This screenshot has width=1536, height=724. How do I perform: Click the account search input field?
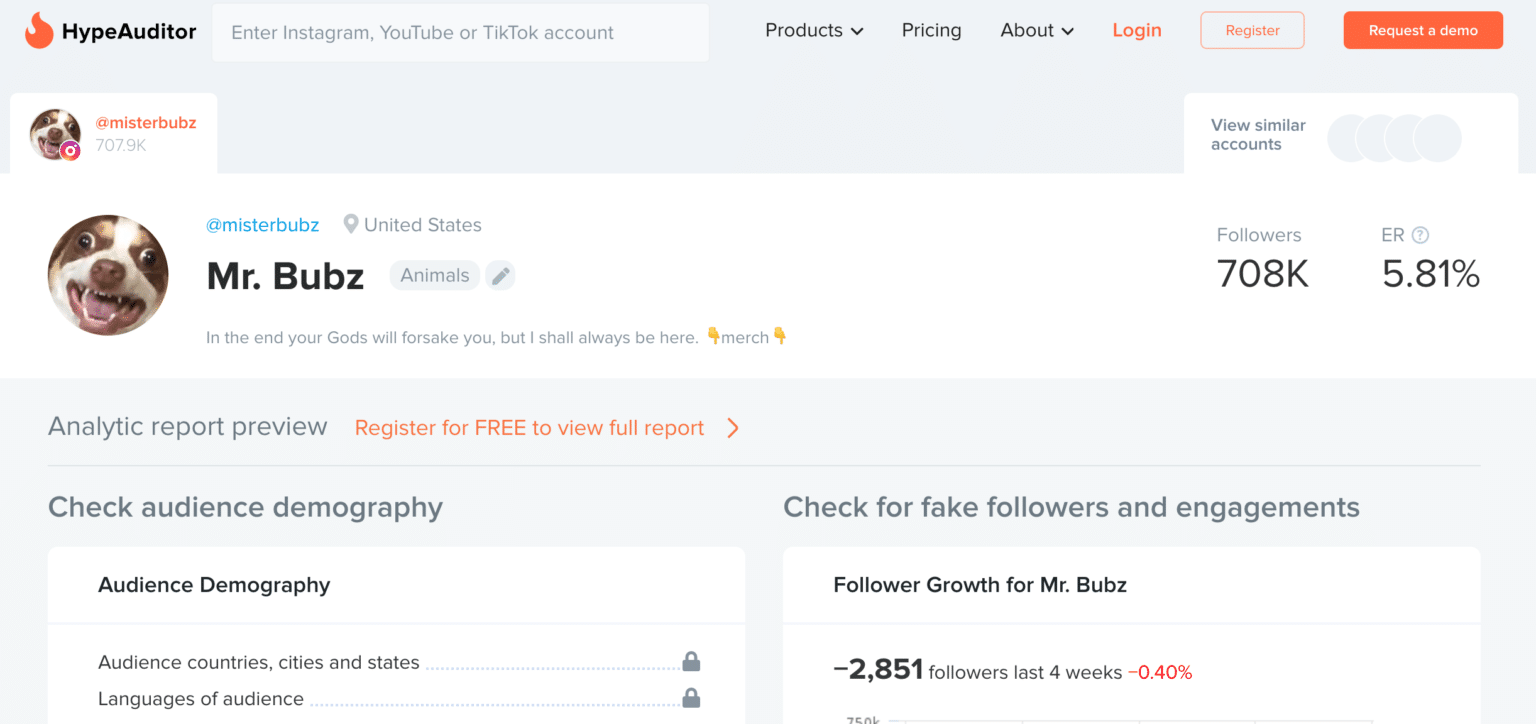pyautogui.click(x=460, y=33)
